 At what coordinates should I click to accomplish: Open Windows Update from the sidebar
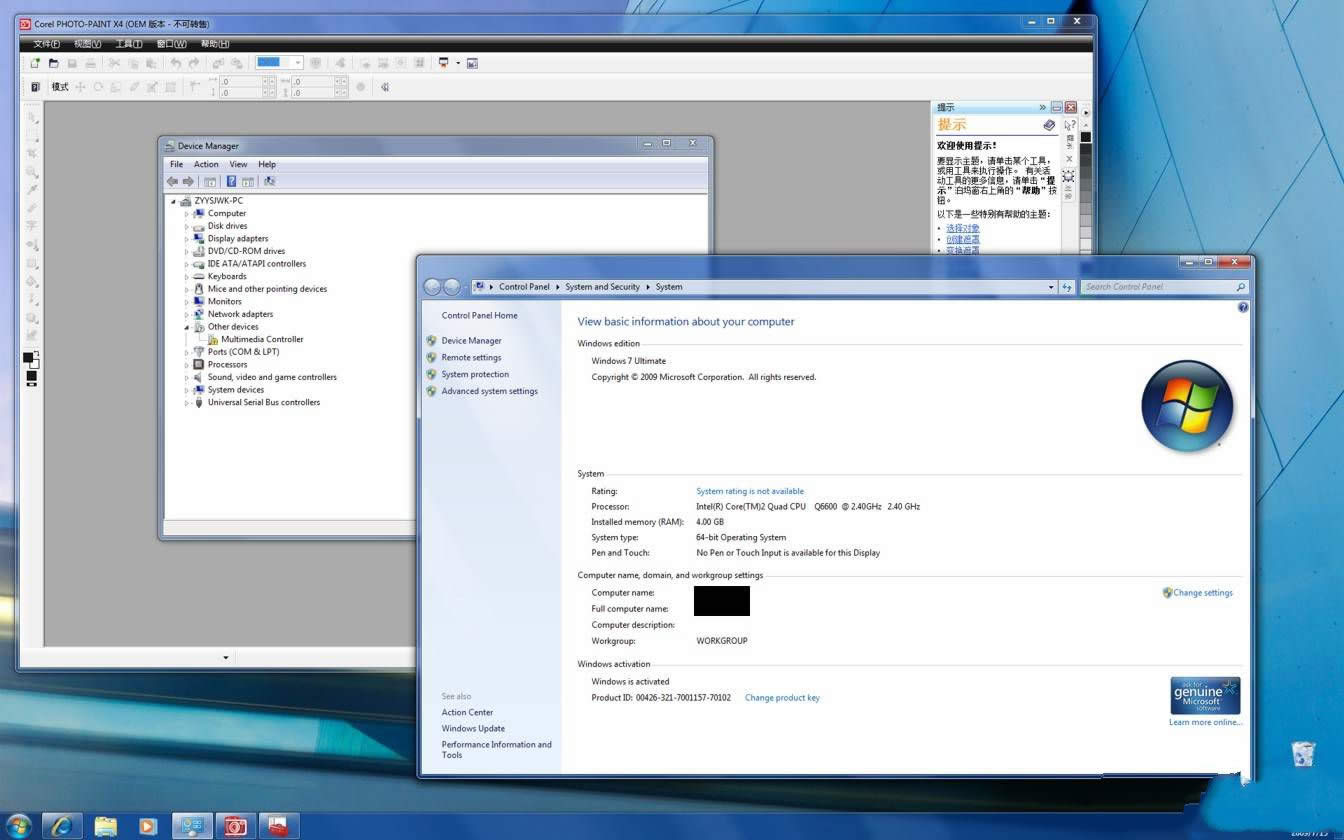tap(473, 728)
